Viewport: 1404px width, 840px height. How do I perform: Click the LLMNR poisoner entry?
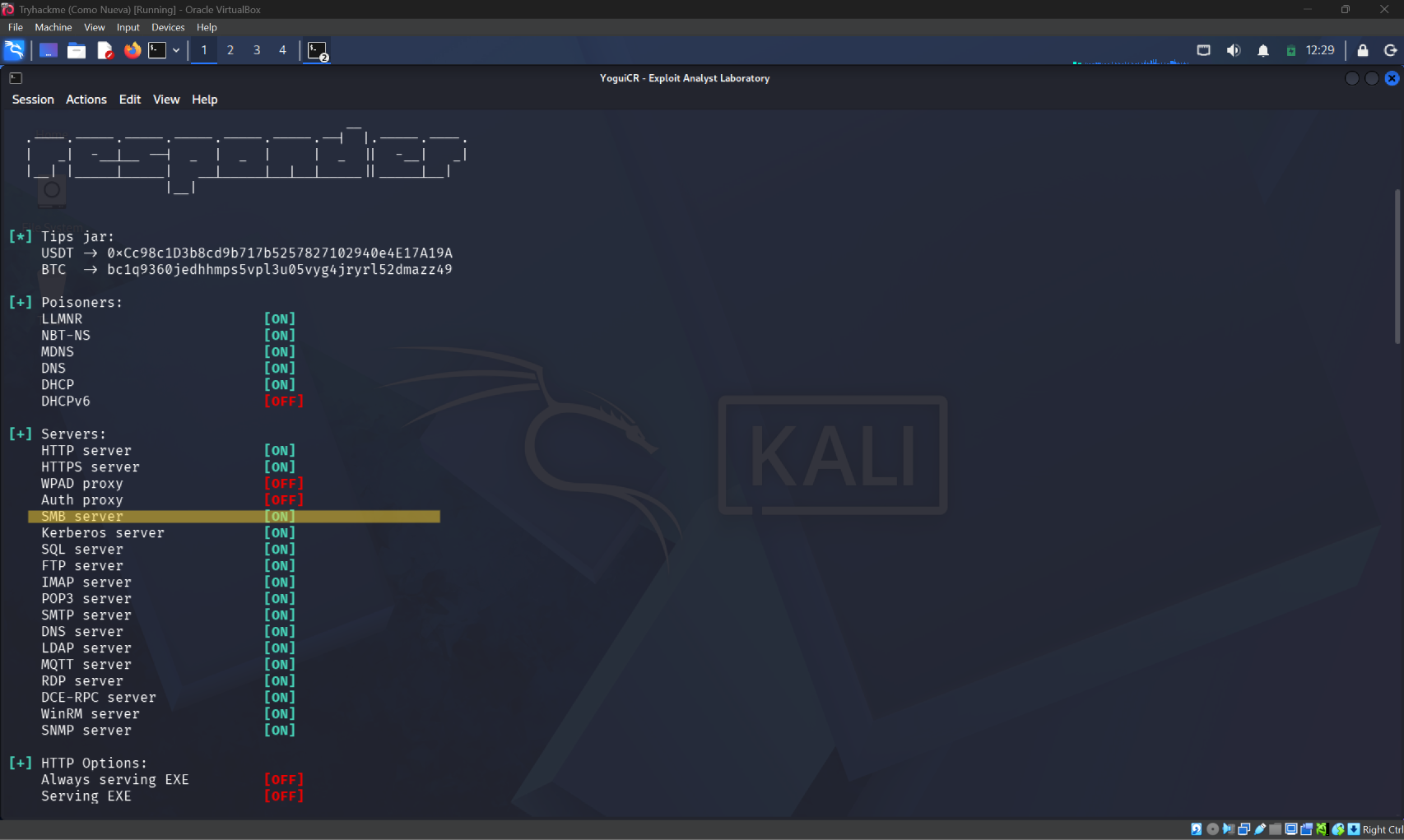tap(62, 319)
